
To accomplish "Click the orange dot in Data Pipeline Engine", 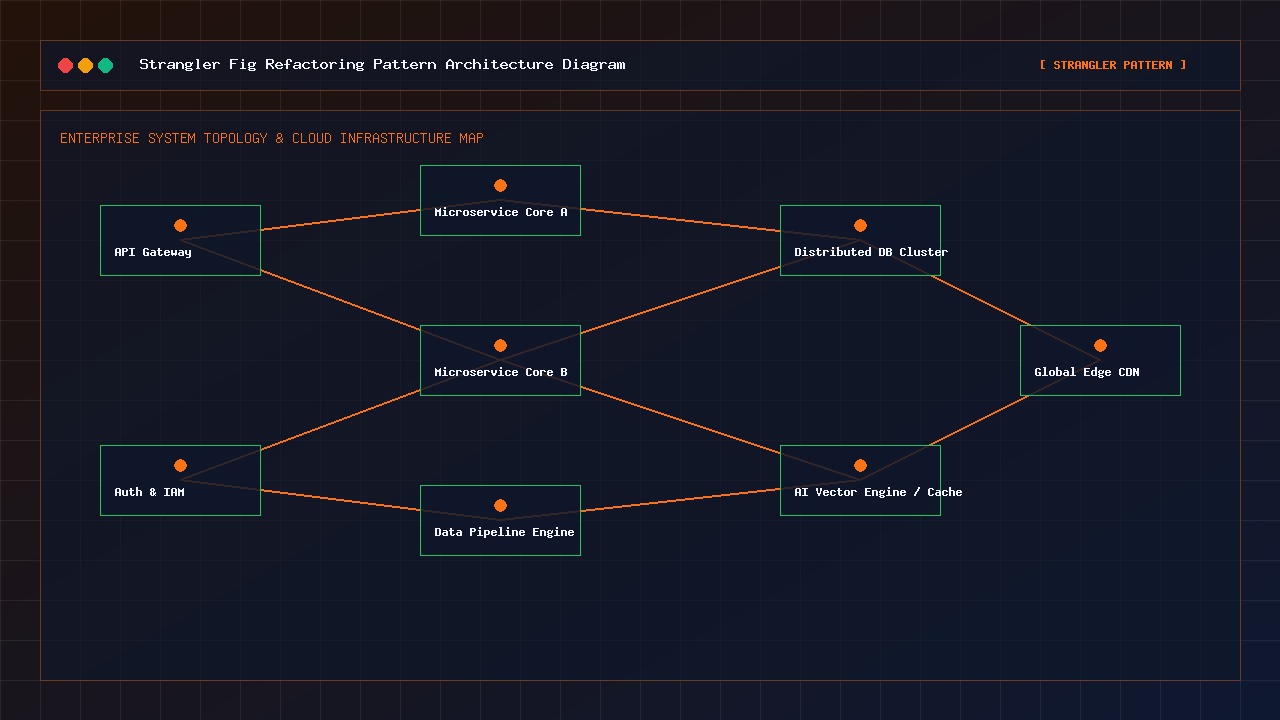I will tap(500, 506).
